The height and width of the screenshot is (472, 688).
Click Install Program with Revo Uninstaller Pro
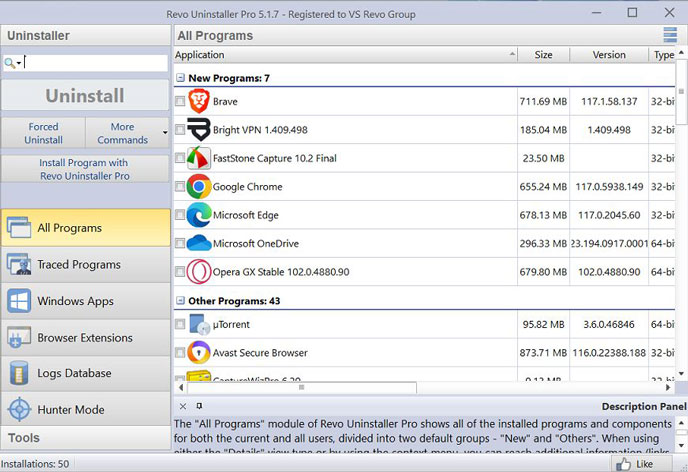pyautogui.click(x=85, y=169)
